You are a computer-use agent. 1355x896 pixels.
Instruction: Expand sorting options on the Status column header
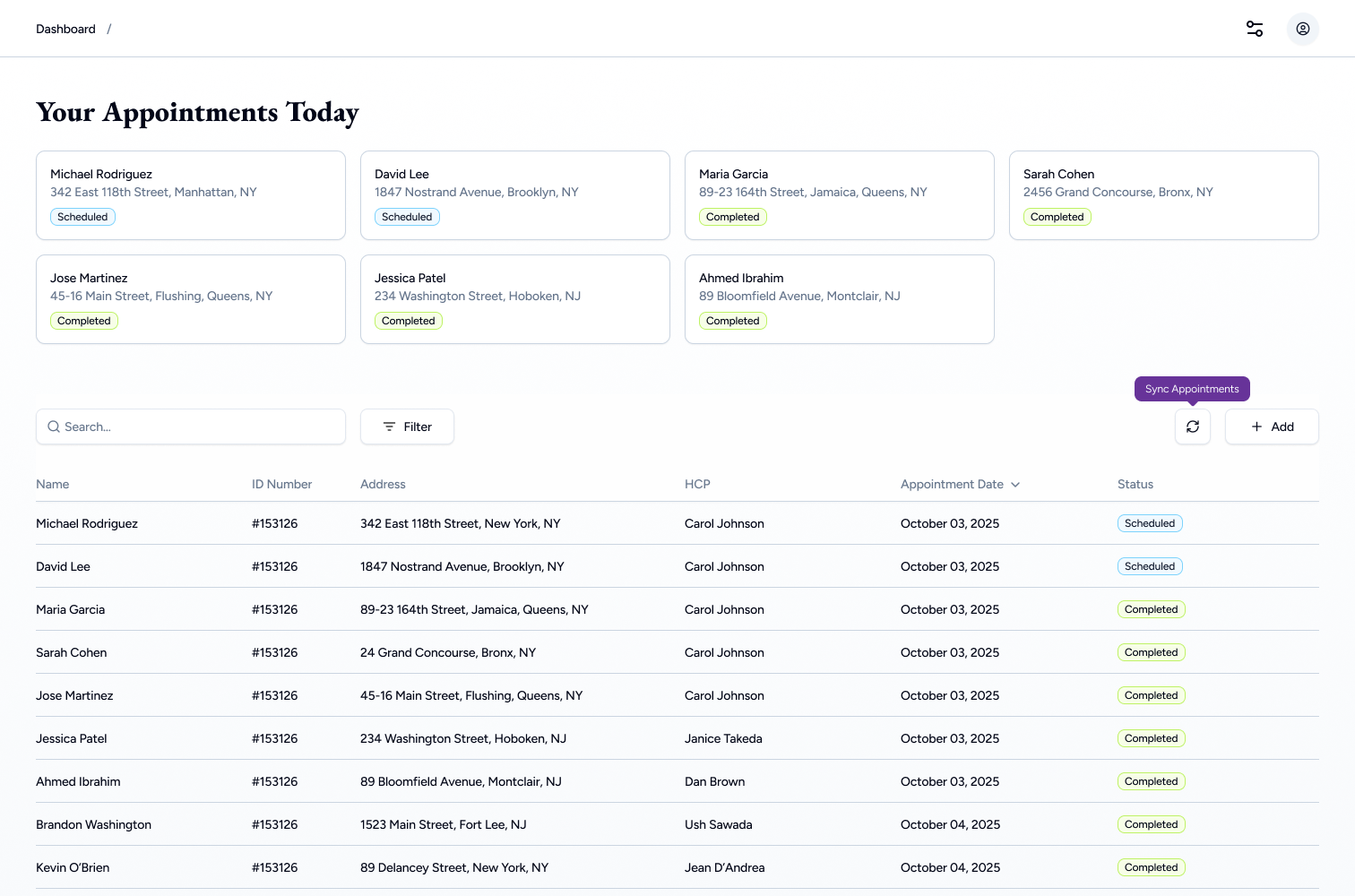coord(1135,484)
